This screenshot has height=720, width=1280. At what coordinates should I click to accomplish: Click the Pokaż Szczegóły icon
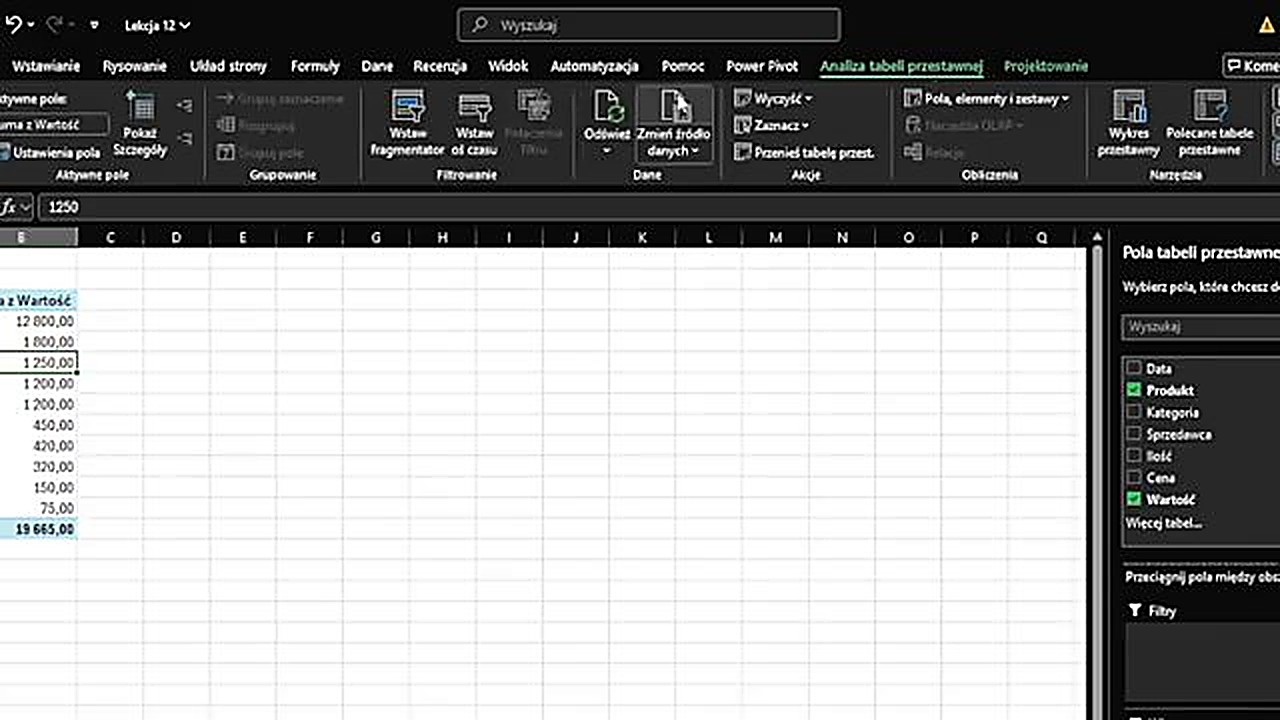pos(140,108)
